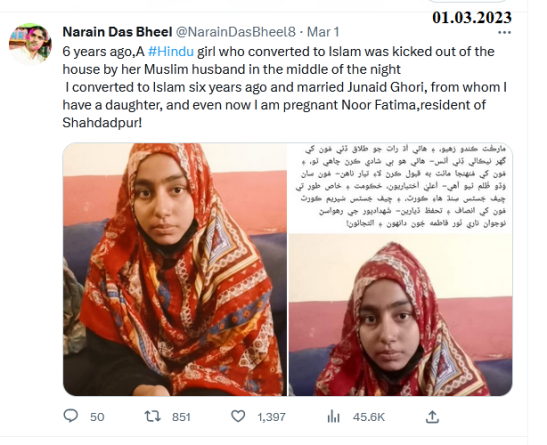Open the @NarainDasBheel8 handle link
The width and height of the screenshot is (547, 445).
[x=236, y=32]
